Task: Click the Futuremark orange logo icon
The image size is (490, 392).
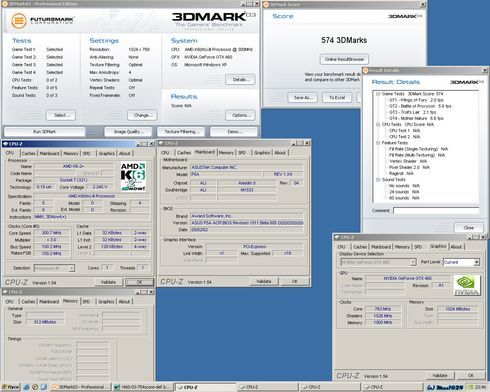Action: (x=19, y=21)
